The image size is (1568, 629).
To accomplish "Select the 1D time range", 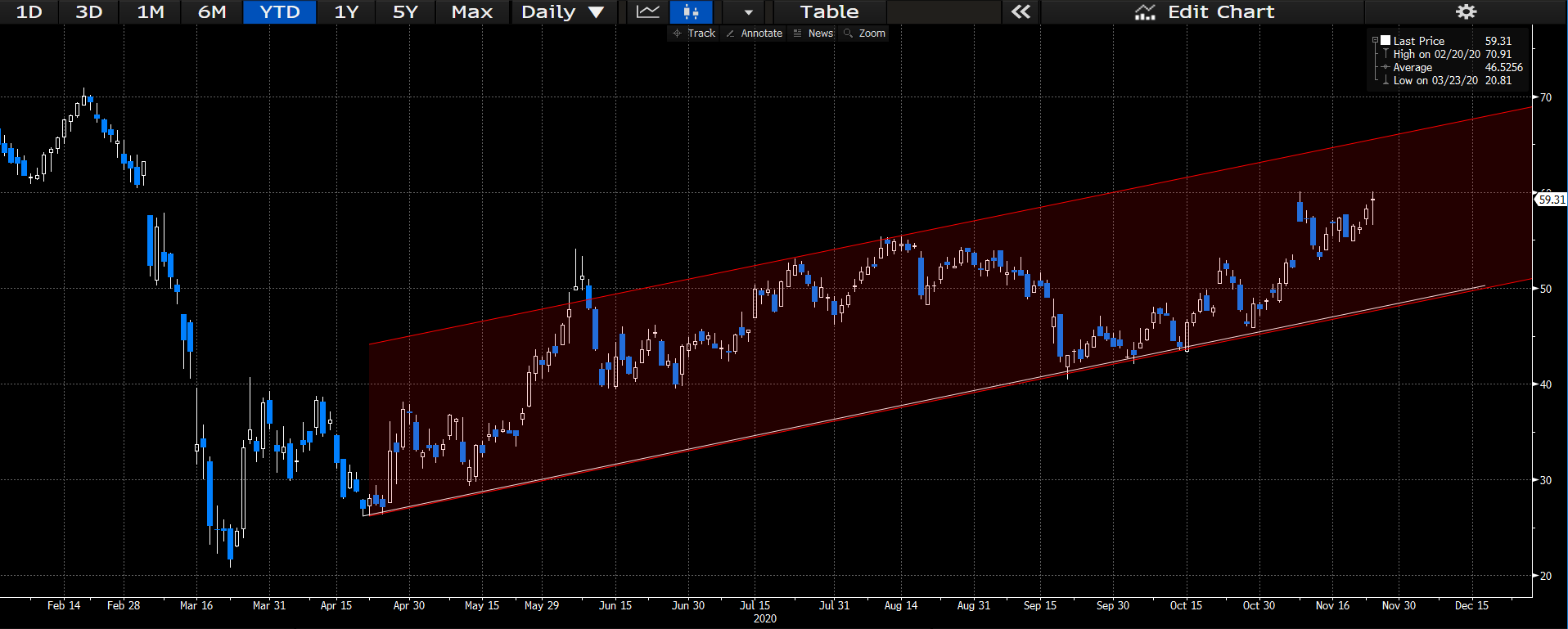I will (29, 11).
